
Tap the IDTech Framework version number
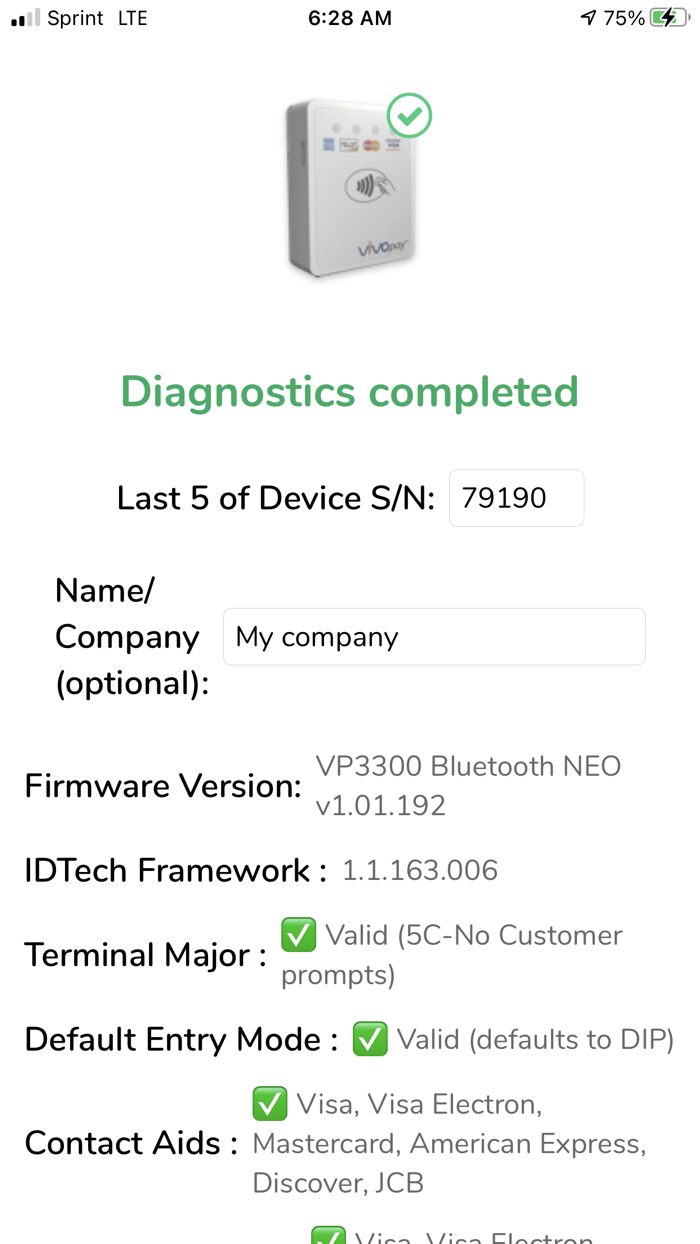tap(419, 870)
